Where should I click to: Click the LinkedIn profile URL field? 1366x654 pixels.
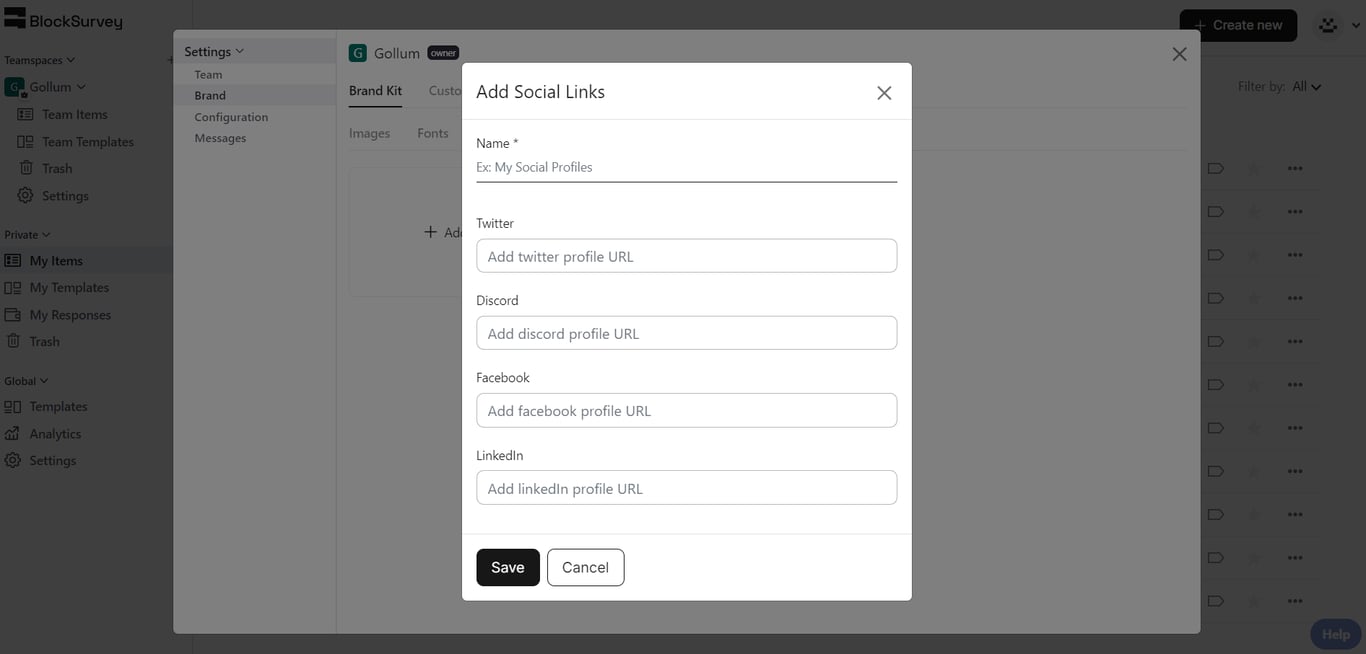(686, 488)
